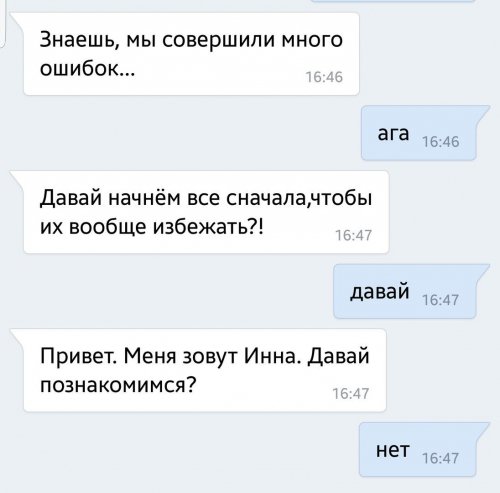Tap the 'нет' reply bubble
500x493 pixels.
click(418, 449)
